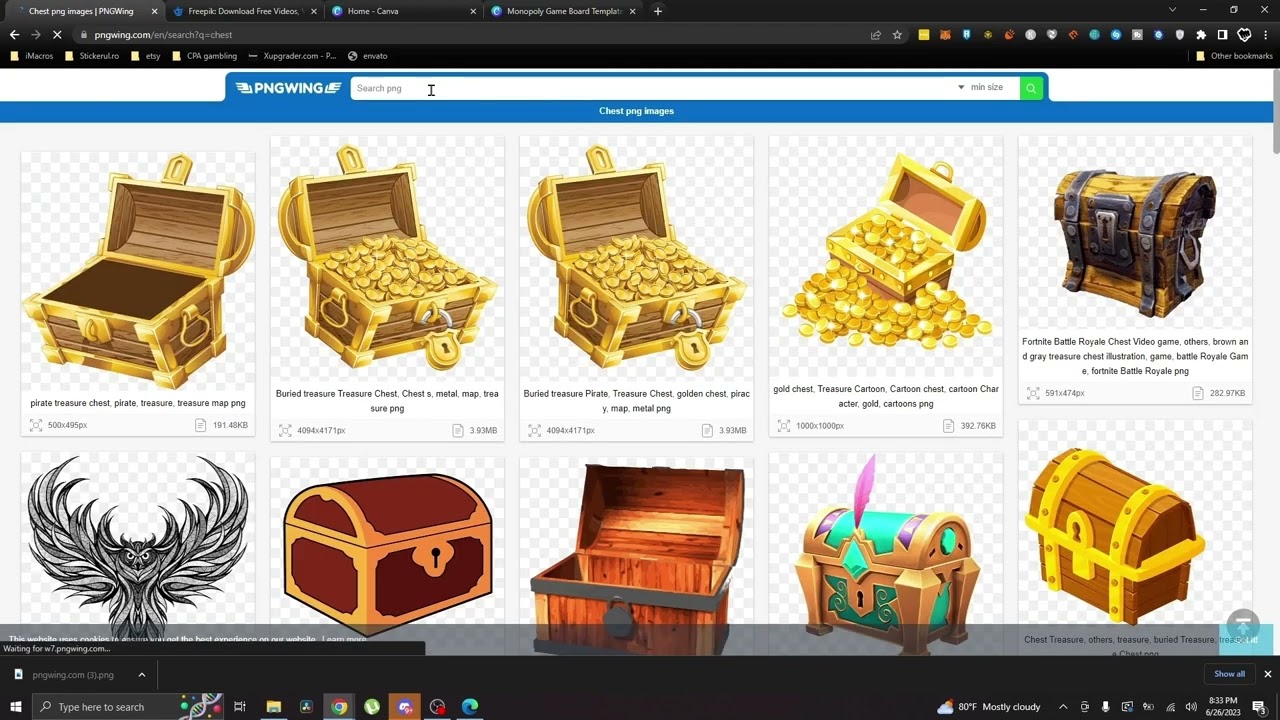Open pirate treasure chest png link
Image resolution: width=1280 pixels, height=720 pixels.
tap(138, 403)
